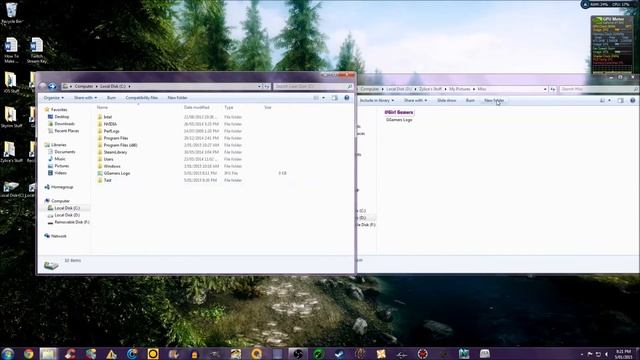640x360 pixels.
Task: Open Documents library
Action: (x=64, y=152)
